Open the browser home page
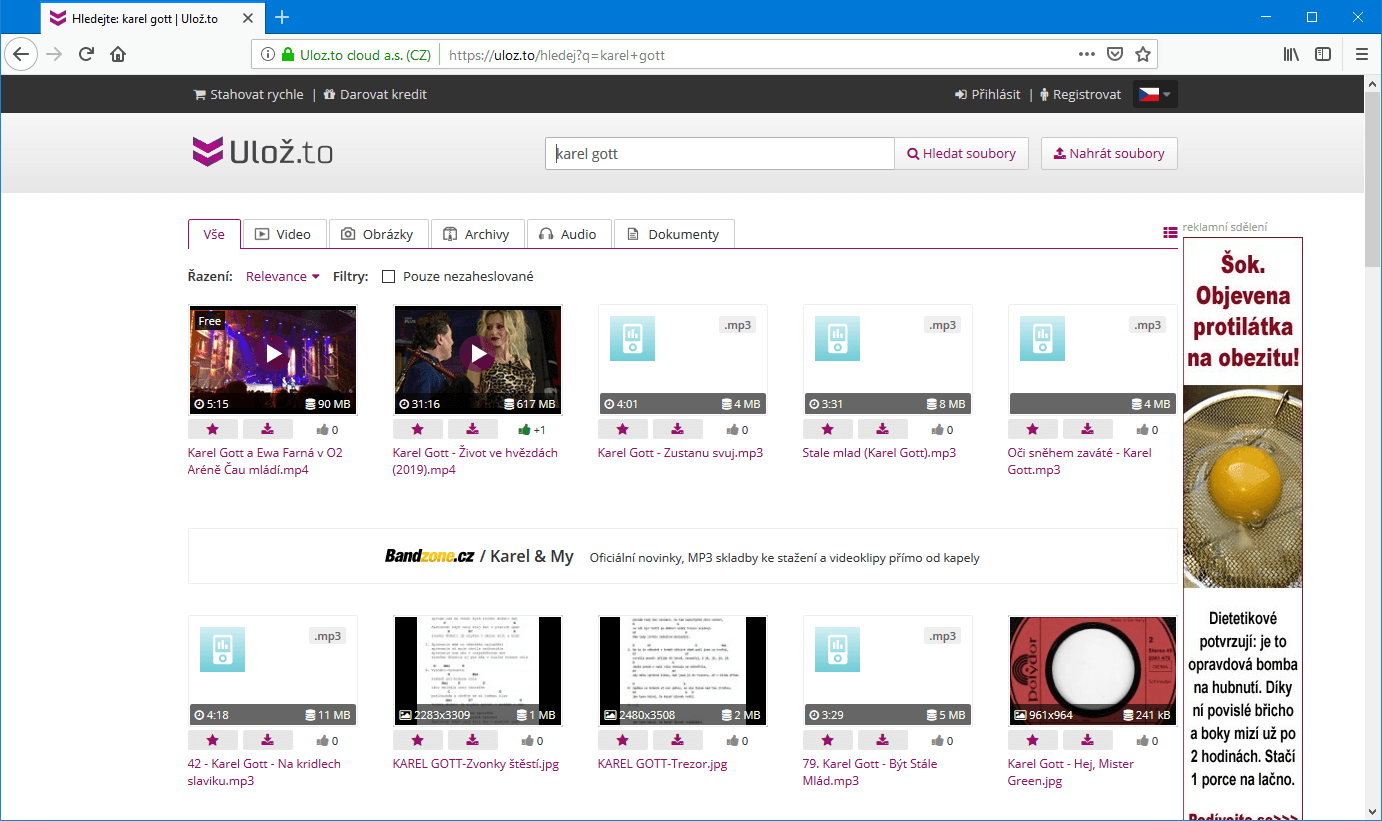 click(118, 54)
